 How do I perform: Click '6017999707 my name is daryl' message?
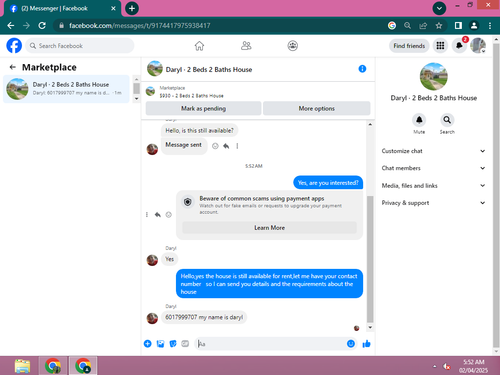click(x=204, y=317)
